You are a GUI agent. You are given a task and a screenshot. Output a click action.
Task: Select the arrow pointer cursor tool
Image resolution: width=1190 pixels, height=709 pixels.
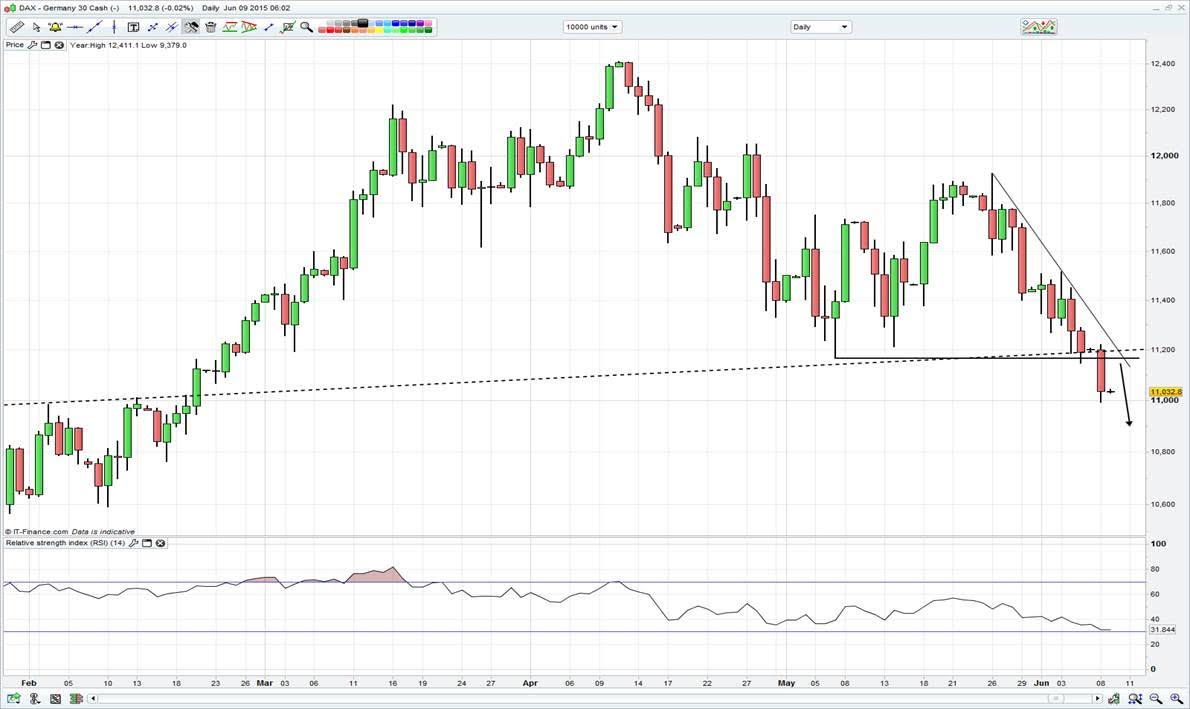(36, 27)
